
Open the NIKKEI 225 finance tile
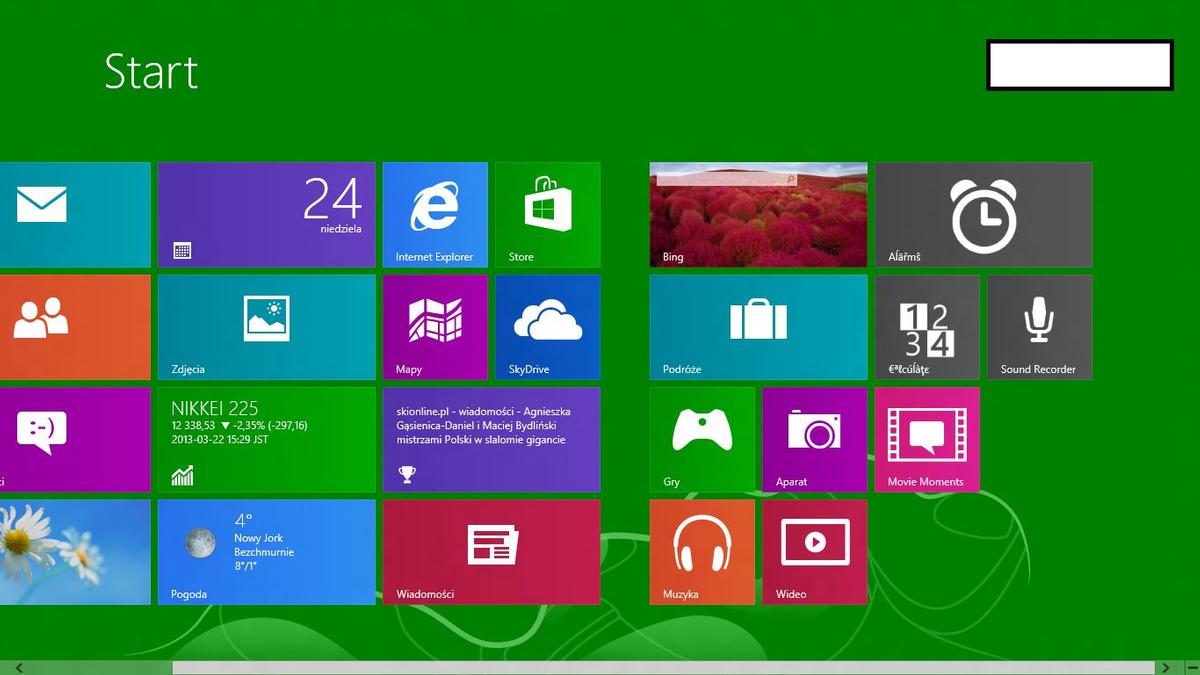point(267,440)
